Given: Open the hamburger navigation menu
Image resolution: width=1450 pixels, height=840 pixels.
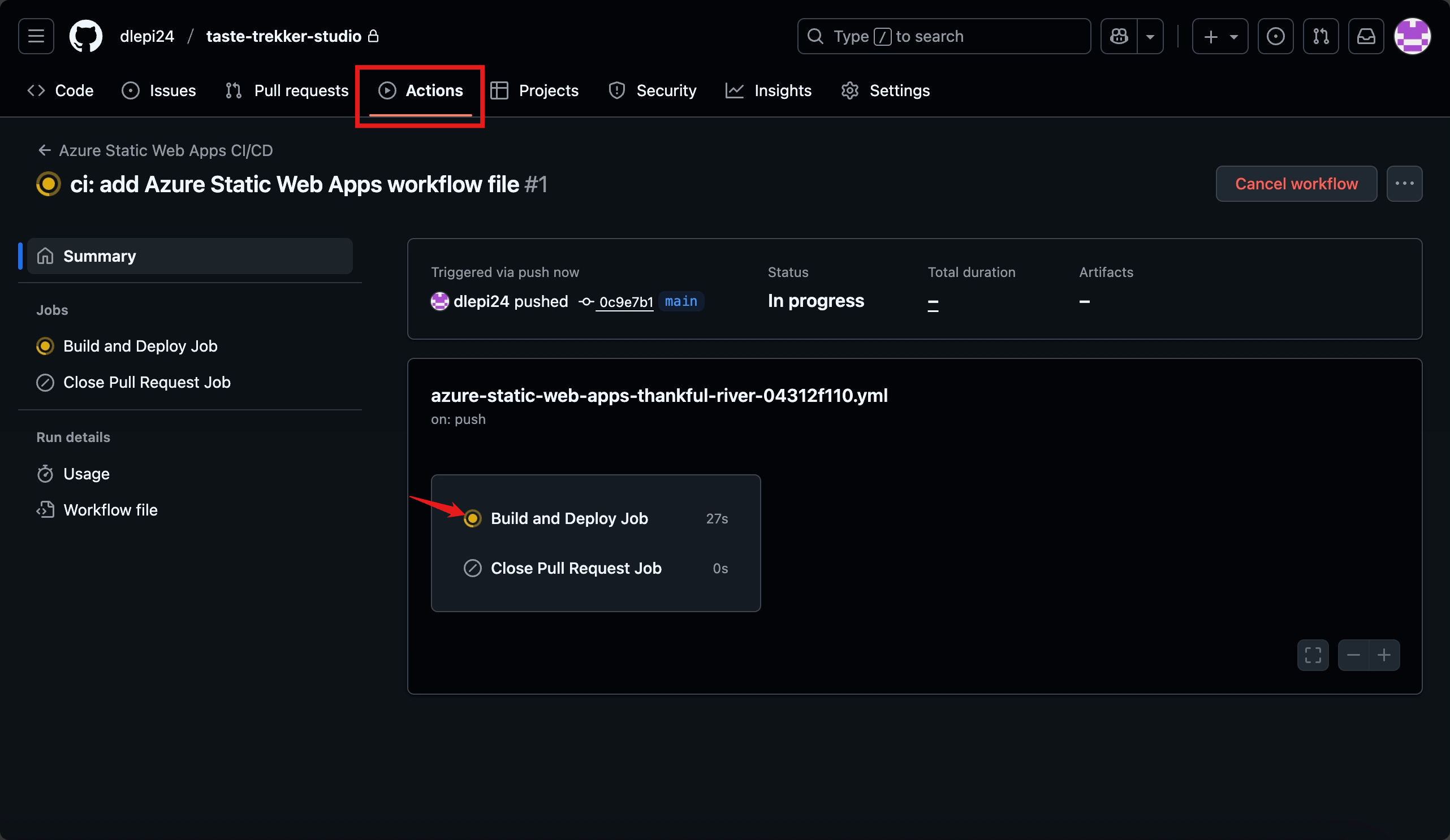Looking at the screenshot, I should tap(36, 36).
